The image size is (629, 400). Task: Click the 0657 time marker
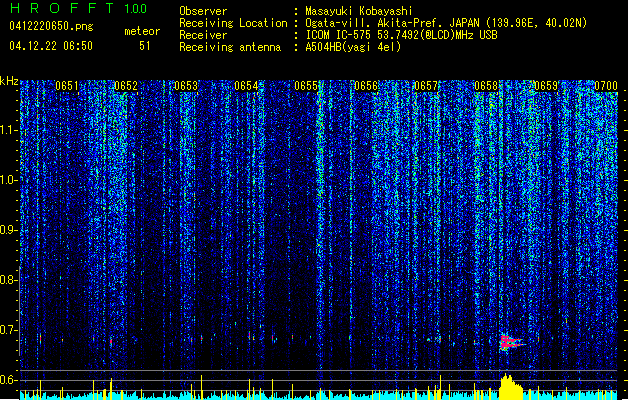[426, 86]
